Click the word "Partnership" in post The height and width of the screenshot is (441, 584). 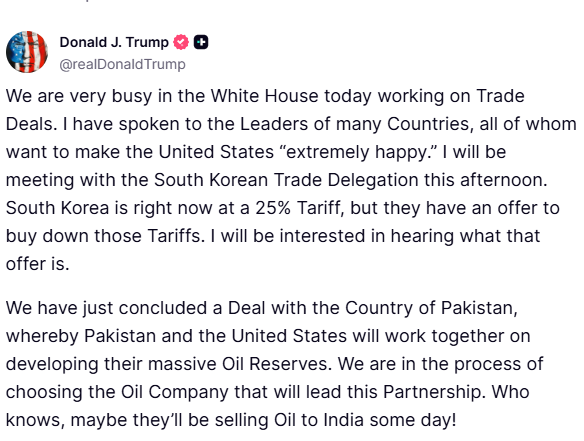click(x=434, y=392)
